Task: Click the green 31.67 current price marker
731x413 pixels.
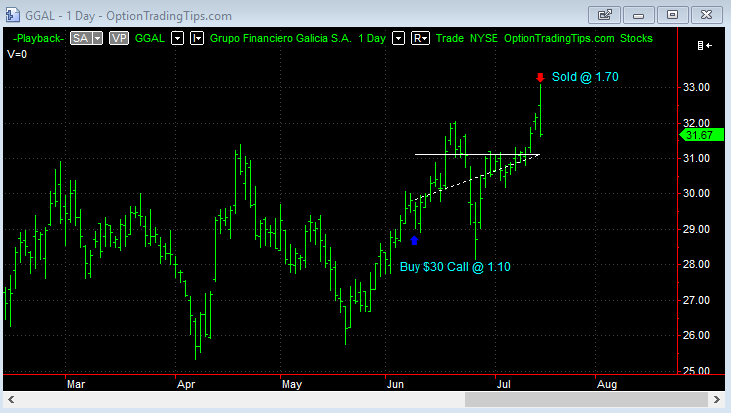Action: pyautogui.click(x=702, y=135)
